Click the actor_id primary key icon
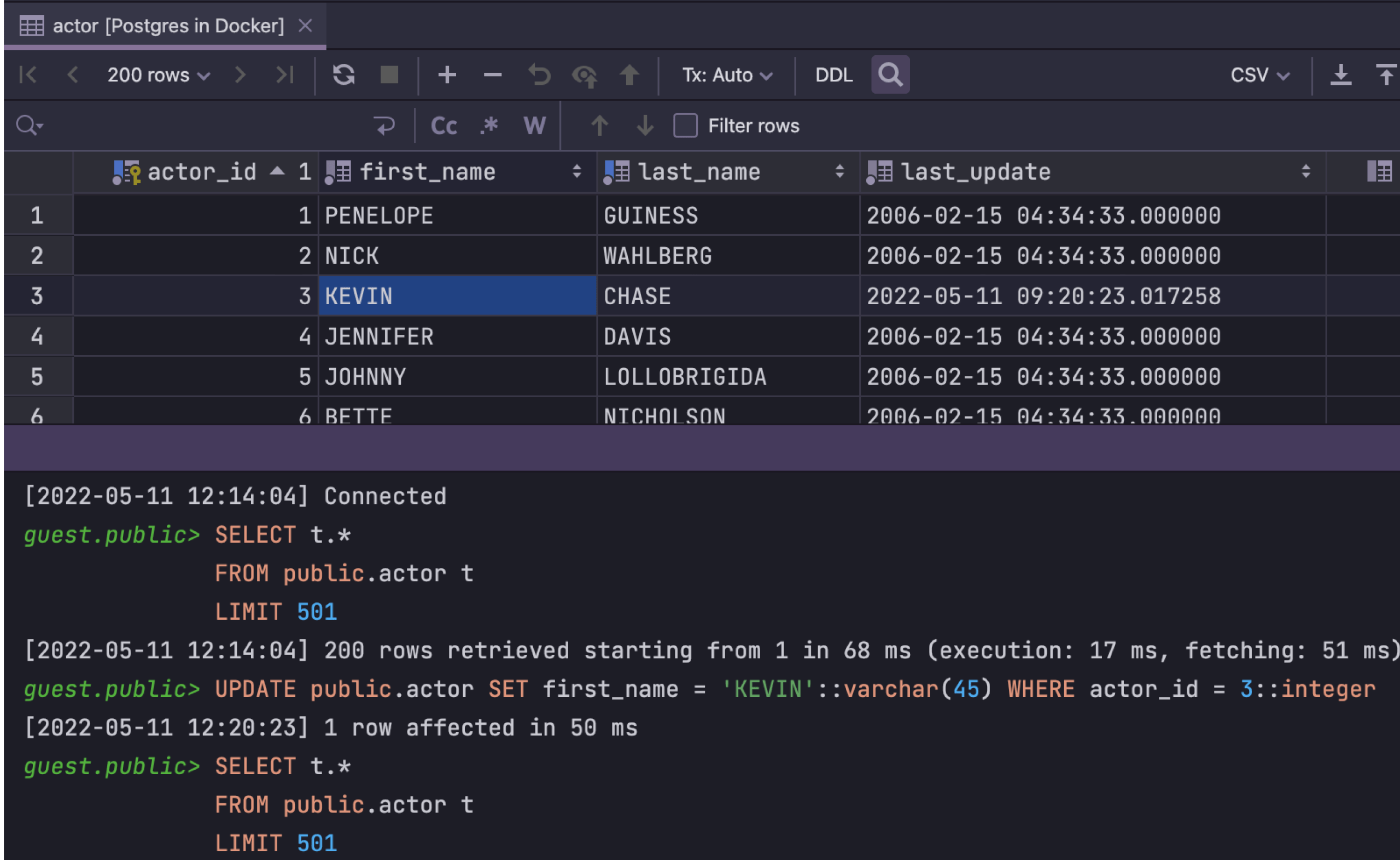This screenshot has height=860, width=1400. 126,172
